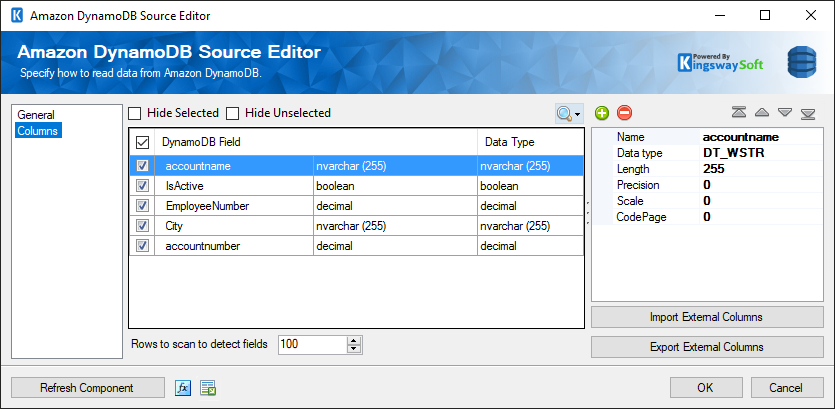Move column to bottom arrow icon
This screenshot has width=835, height=409.
[808, 113]
